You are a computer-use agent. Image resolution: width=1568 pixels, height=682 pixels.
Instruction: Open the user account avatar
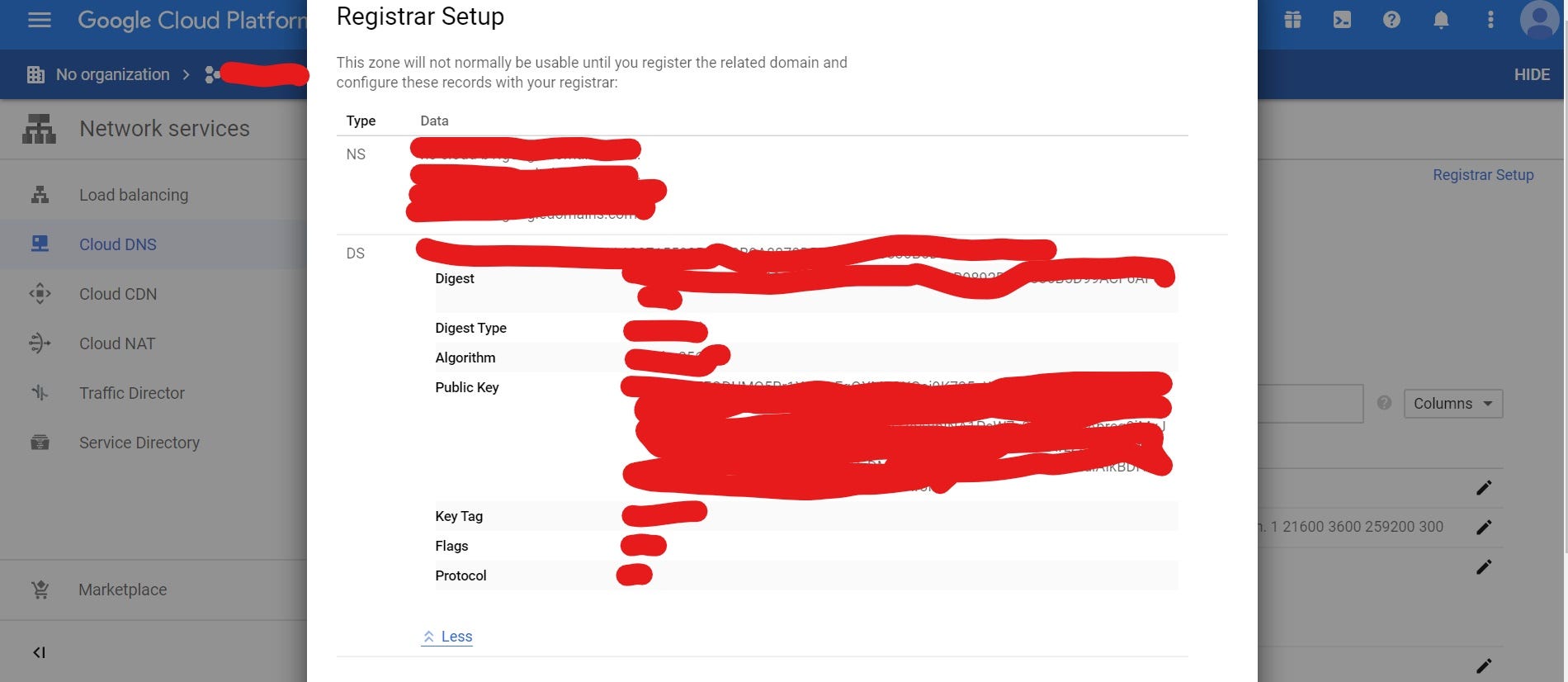(x=1539, y=20)
